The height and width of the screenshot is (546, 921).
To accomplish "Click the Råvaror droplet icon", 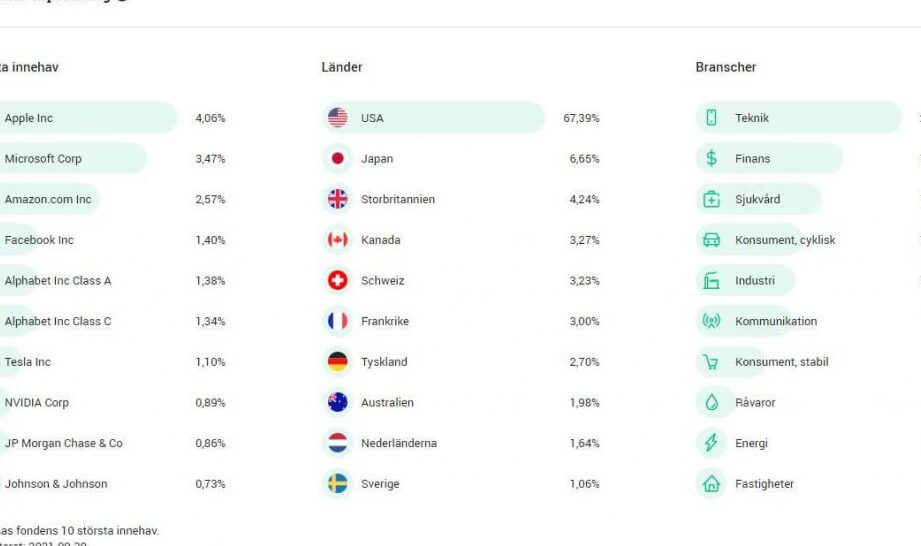I will tap(711, 402).
